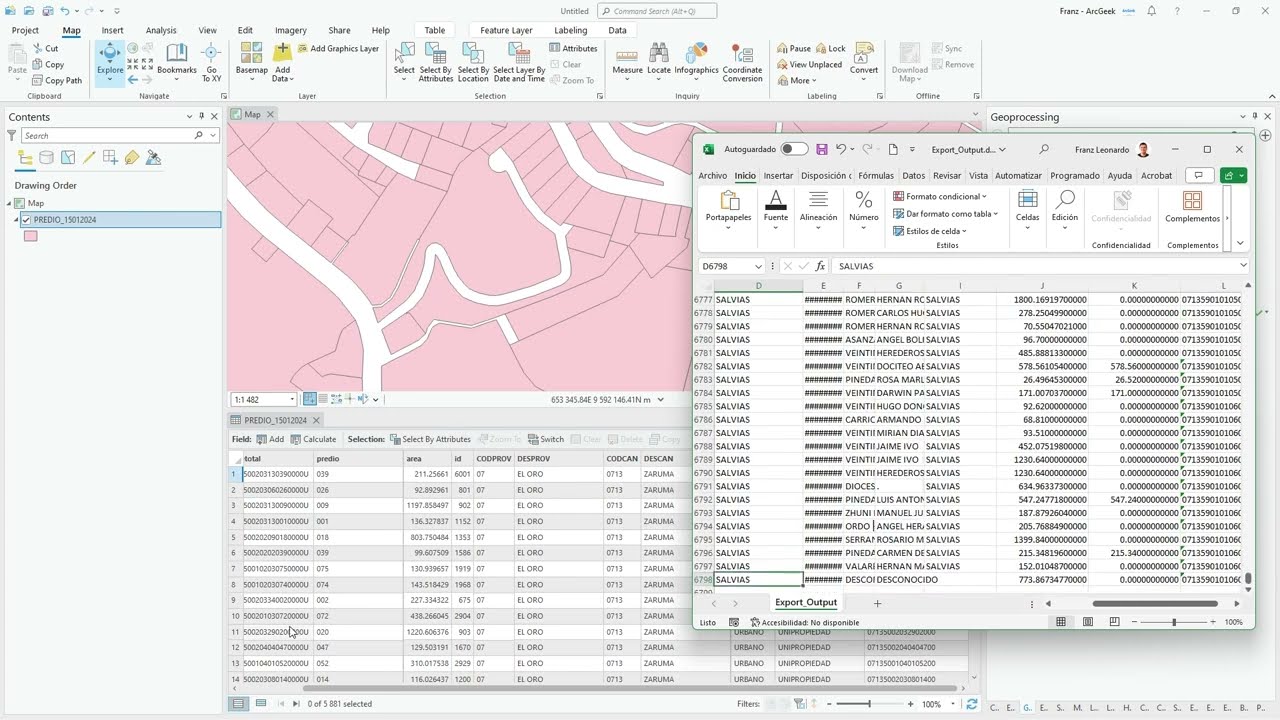The height and width of the screenshot is (720, 1280).
Task: Switch to Excel normal view
Action: point(1061,622)
